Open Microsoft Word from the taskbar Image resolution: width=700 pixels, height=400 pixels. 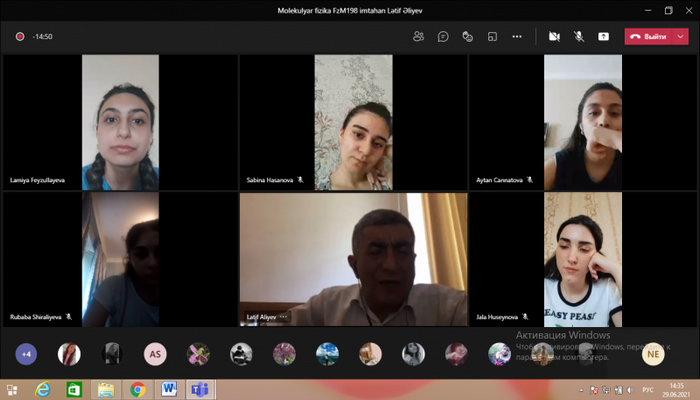point(167,389)
